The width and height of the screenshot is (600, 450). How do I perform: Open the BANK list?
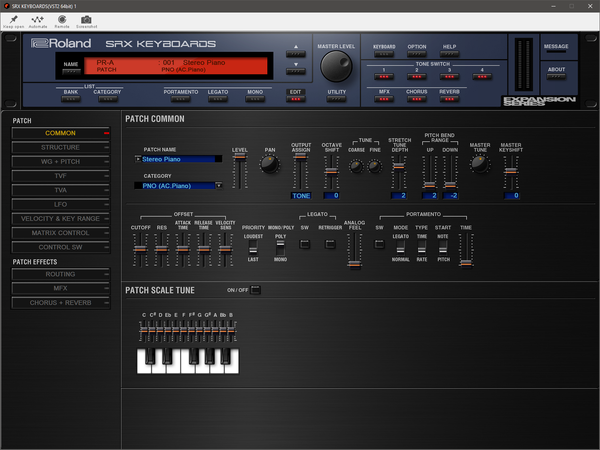coord(71,99)
